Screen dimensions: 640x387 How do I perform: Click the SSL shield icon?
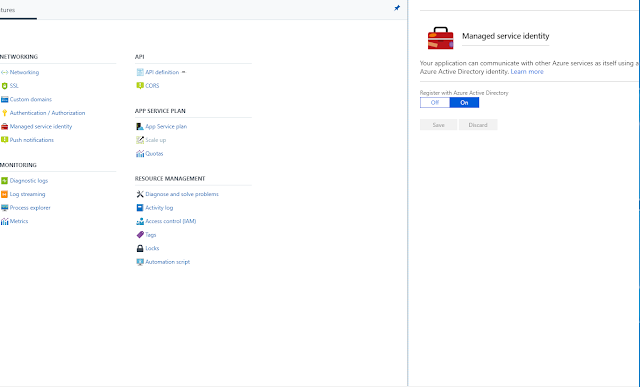pyautogui.click(x=4, y=86)
